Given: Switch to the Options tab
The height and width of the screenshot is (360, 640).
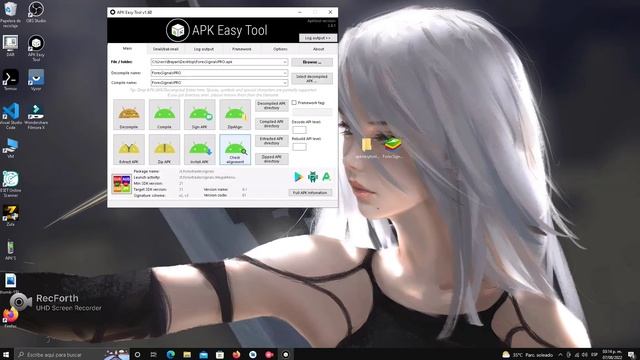Looking at the screenshot, I should click(x=280, y=49).
